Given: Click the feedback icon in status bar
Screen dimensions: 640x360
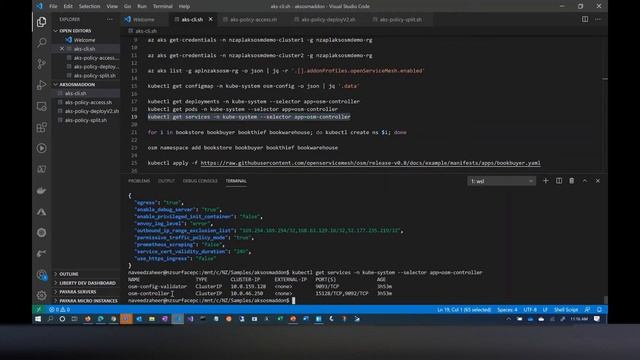Looking at the screenshot, I should point(587,310).
